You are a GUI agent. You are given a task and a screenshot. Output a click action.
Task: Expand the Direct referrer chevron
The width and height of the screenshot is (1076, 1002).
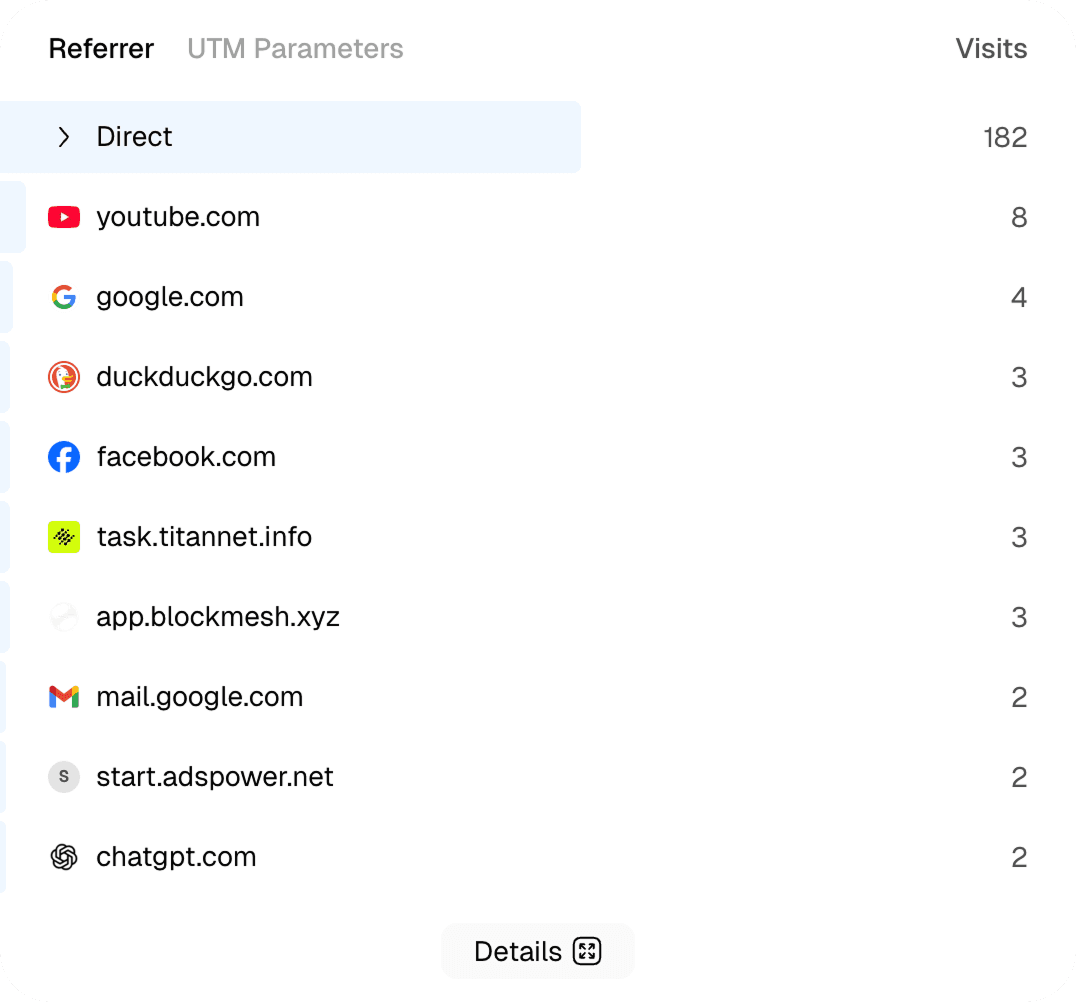pos(64,137)
